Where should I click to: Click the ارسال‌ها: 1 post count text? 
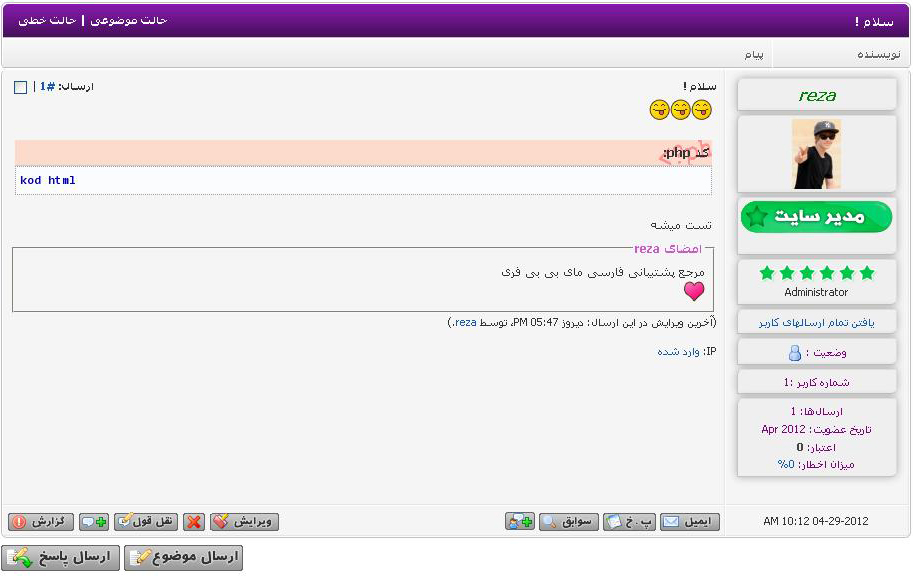coord(816,412)
